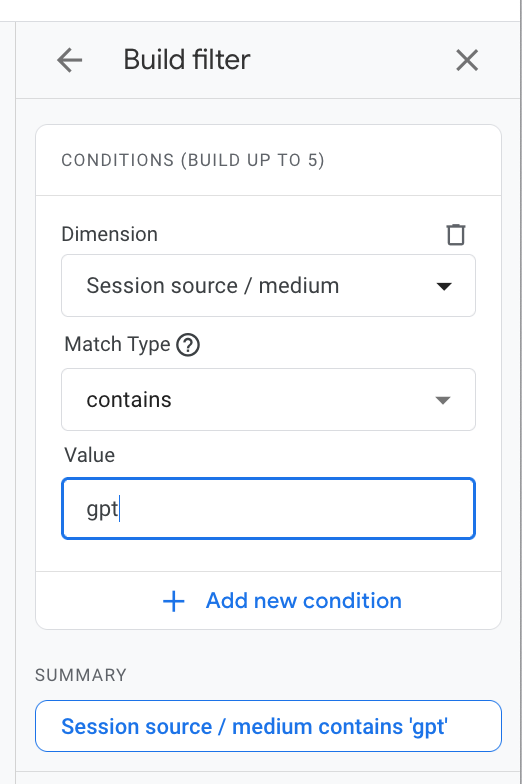The height and width of the screenshot is (784, 522).
Task: Click the Value field label
Action: tap(90, 455)
